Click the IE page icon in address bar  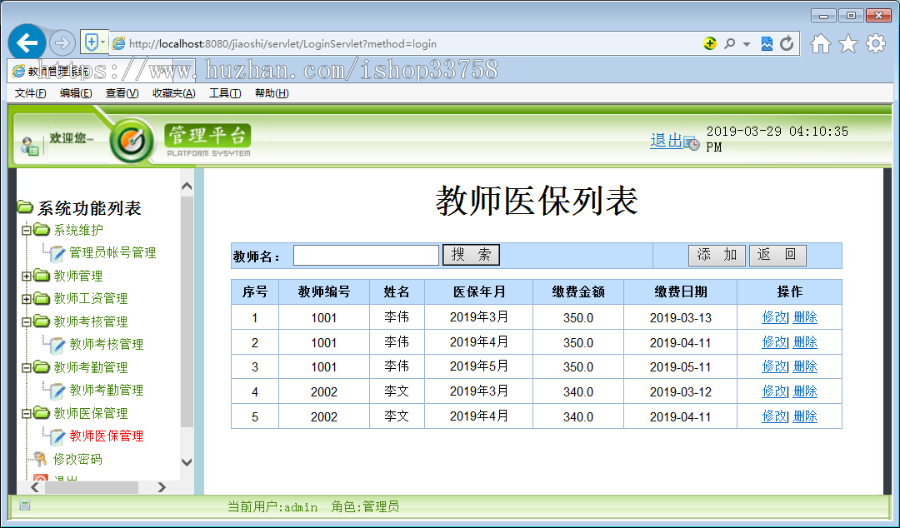tap(119, 44)
